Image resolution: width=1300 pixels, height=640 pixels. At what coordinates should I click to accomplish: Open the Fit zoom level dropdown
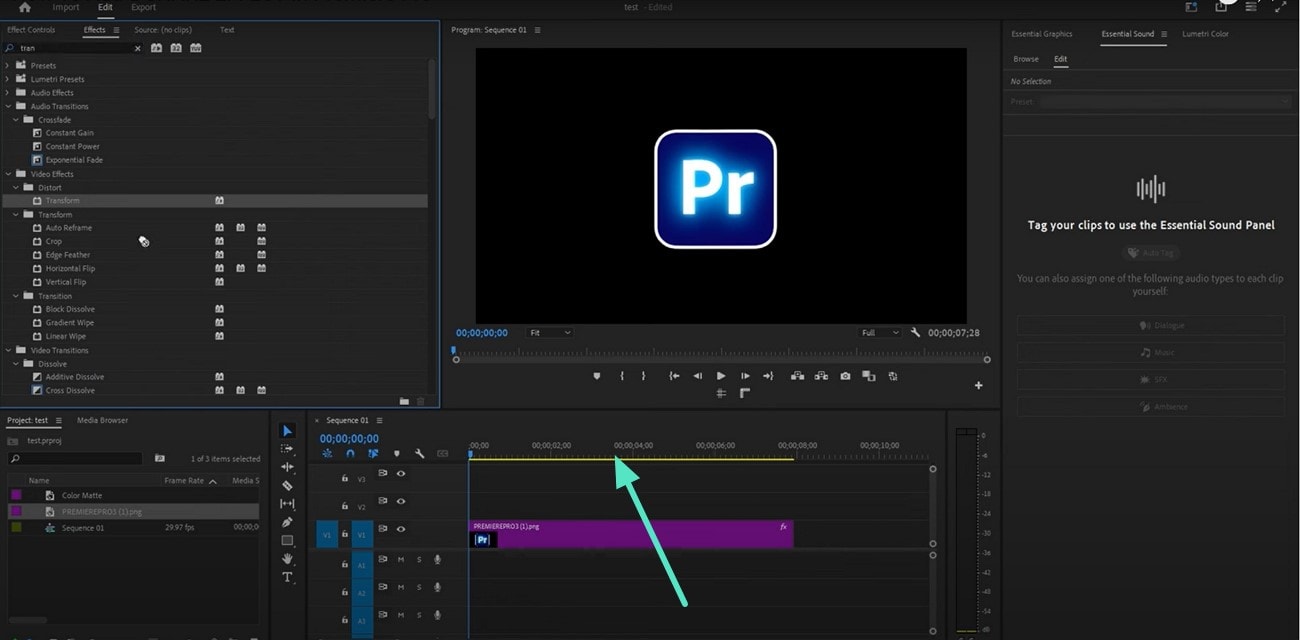point(549,332)
